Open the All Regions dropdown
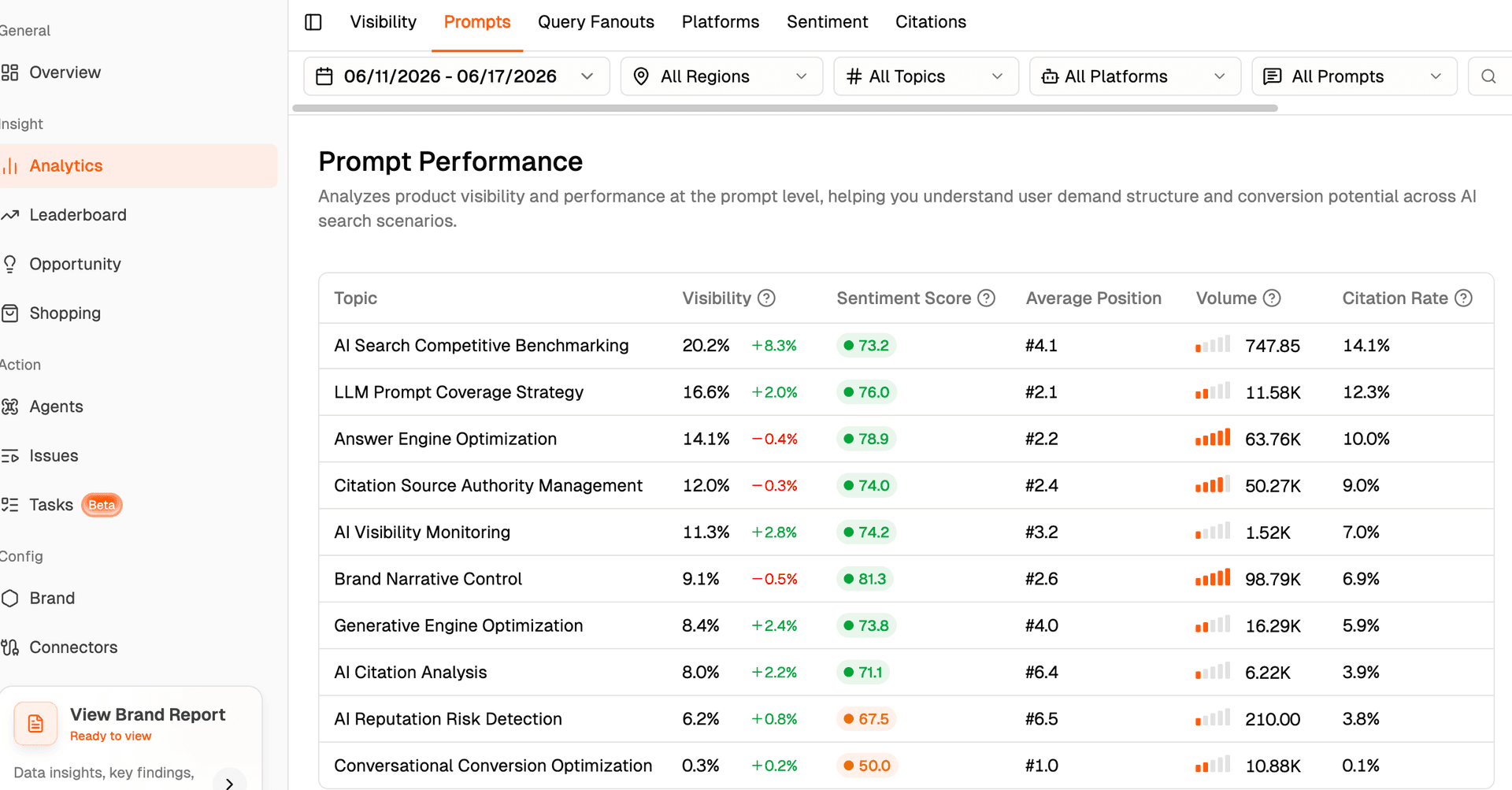 pos(721,76)
